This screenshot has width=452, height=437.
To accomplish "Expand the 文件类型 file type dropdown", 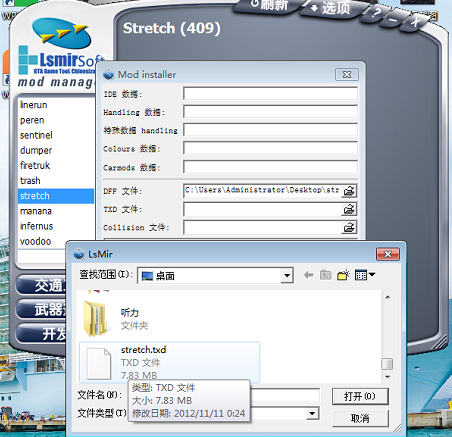I will point(312,414).
